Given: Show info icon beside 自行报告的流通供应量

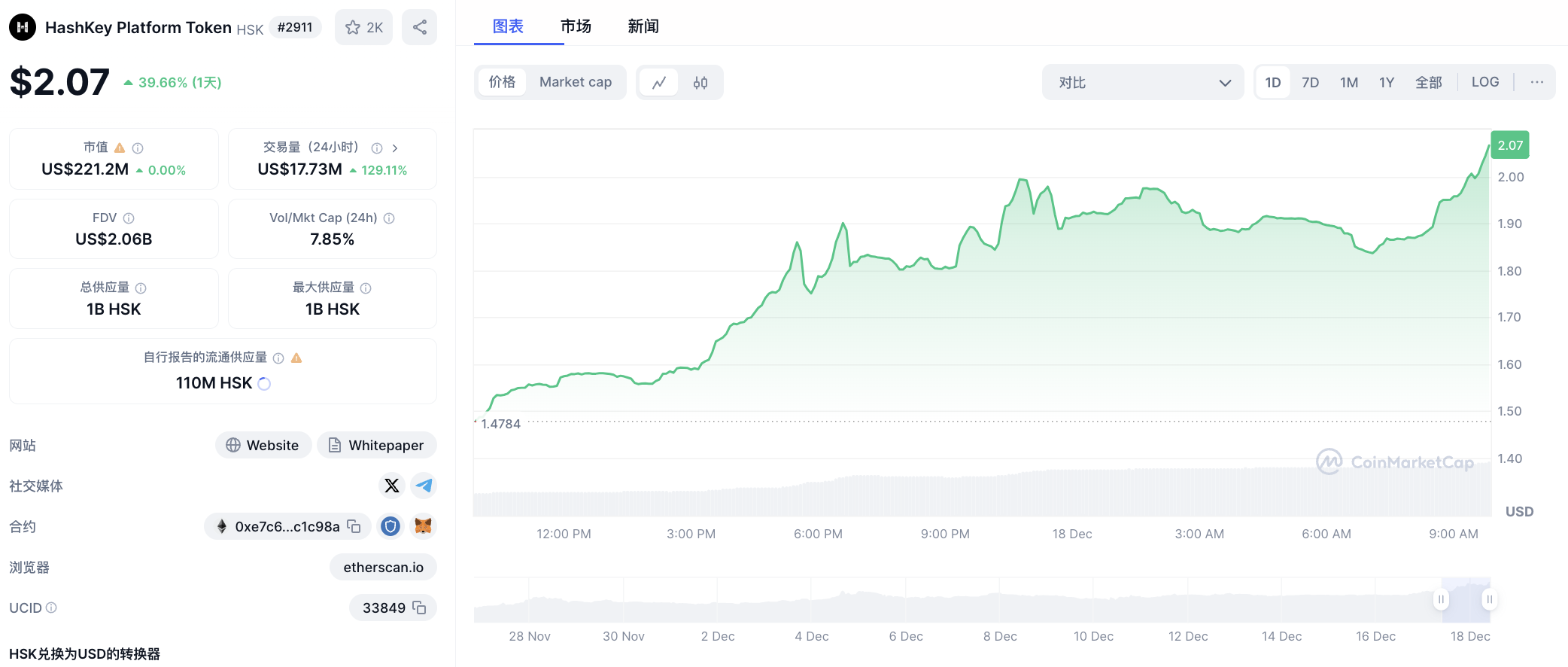Looking at the screenshot, I should [x=278, y=358].
